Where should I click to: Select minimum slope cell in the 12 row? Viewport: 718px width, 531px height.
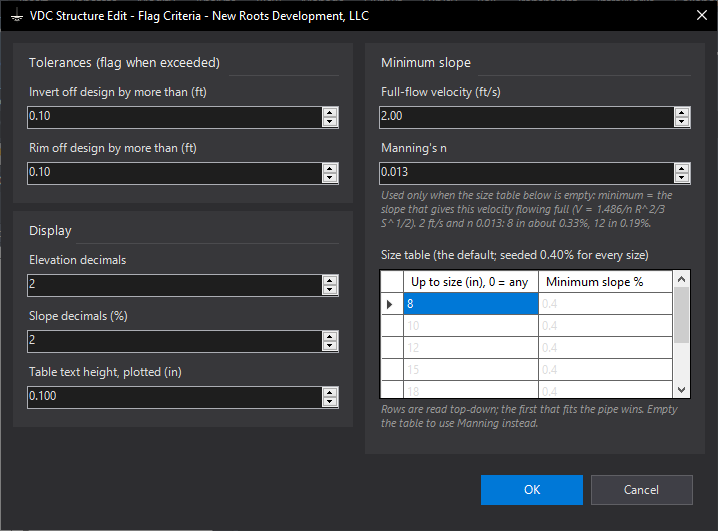pos(605,348)
